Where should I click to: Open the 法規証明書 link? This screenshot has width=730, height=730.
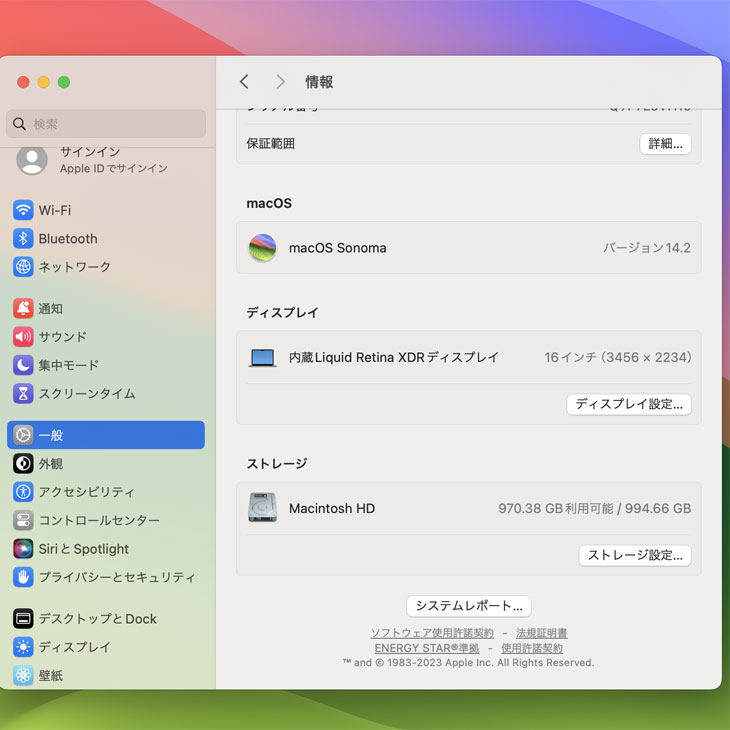pyautogui.click(x=541, y=633)
